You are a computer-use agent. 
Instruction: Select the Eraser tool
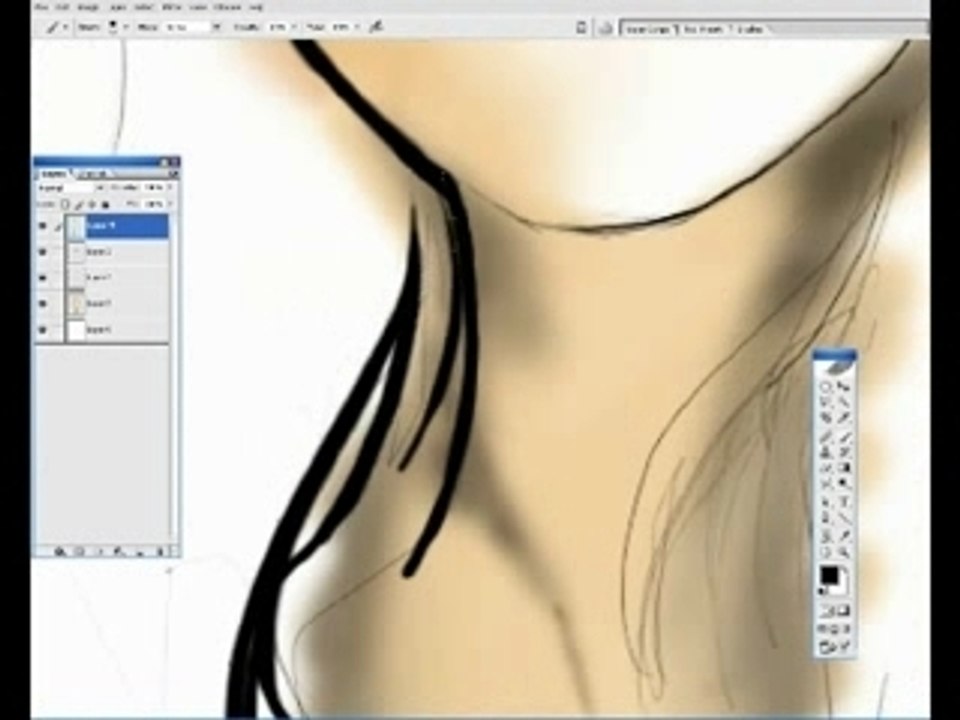[826, 467]
